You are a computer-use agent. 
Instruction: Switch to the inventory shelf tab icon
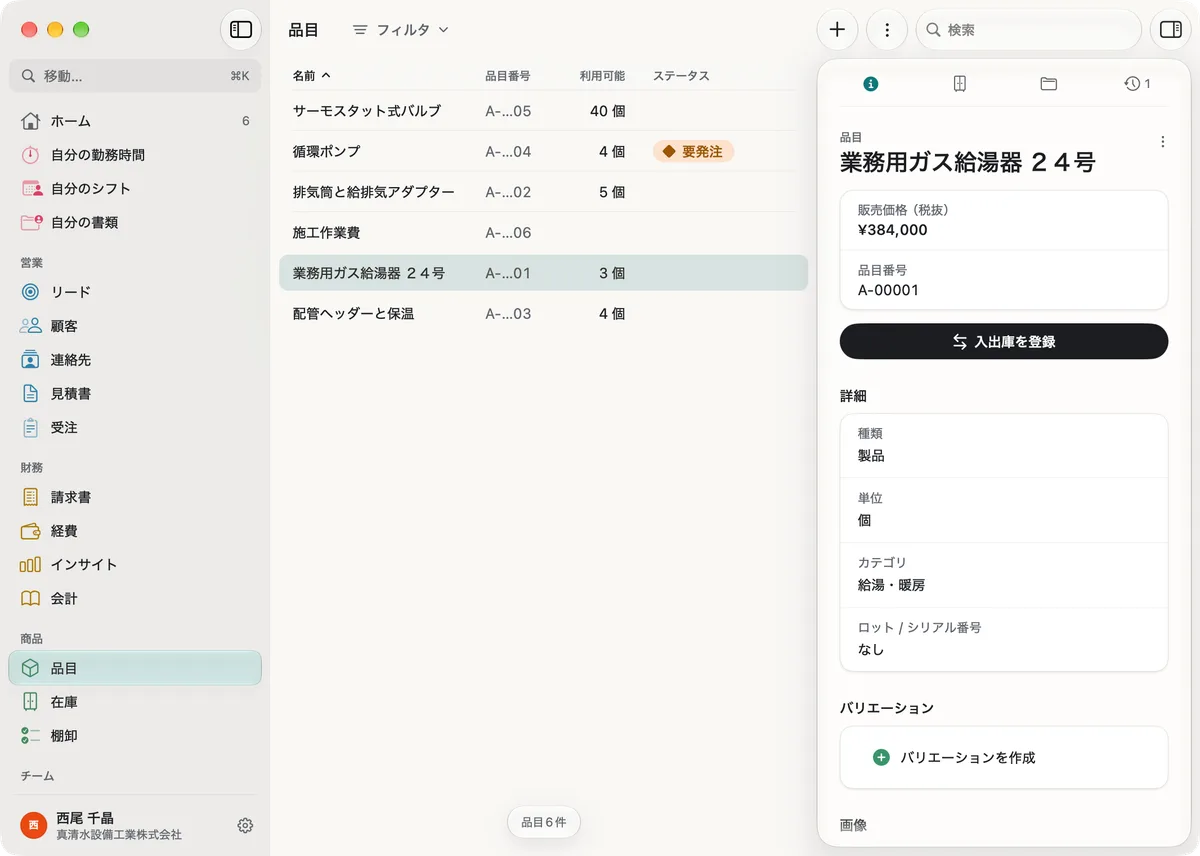point(960,84)
